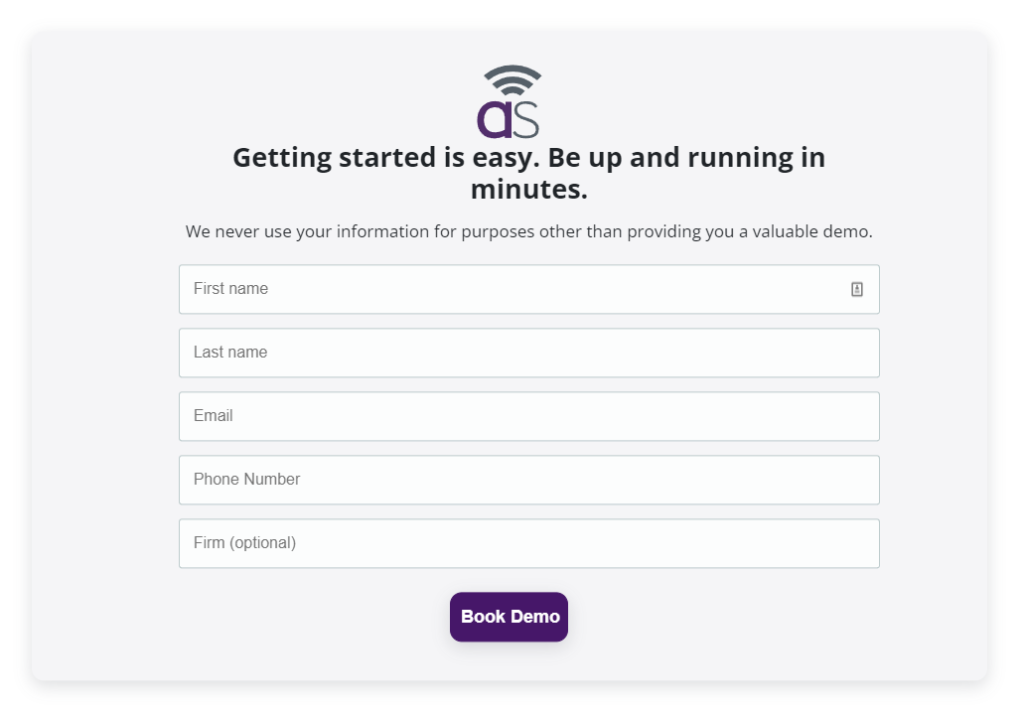Click the privacy note about your information
Image resolution: width=1024 pixels, height=716 pixels.
[x=529, y=232]
